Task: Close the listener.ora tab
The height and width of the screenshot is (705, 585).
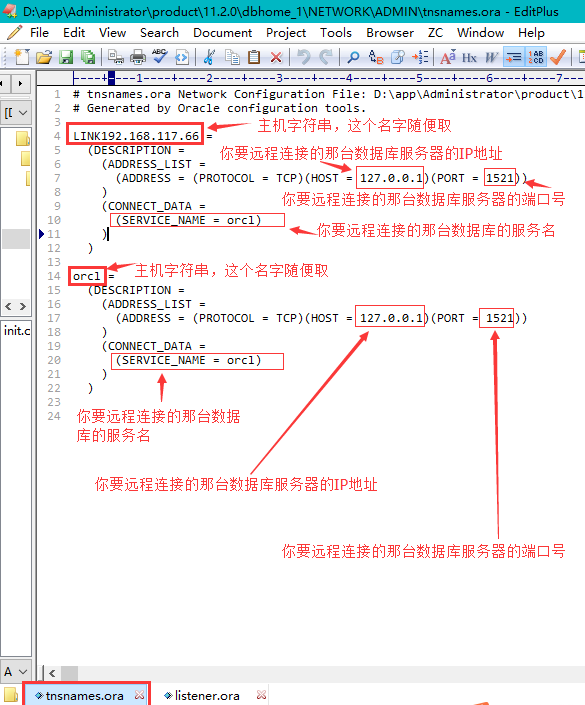Action: pyautogui.click(x=261, y=695)
